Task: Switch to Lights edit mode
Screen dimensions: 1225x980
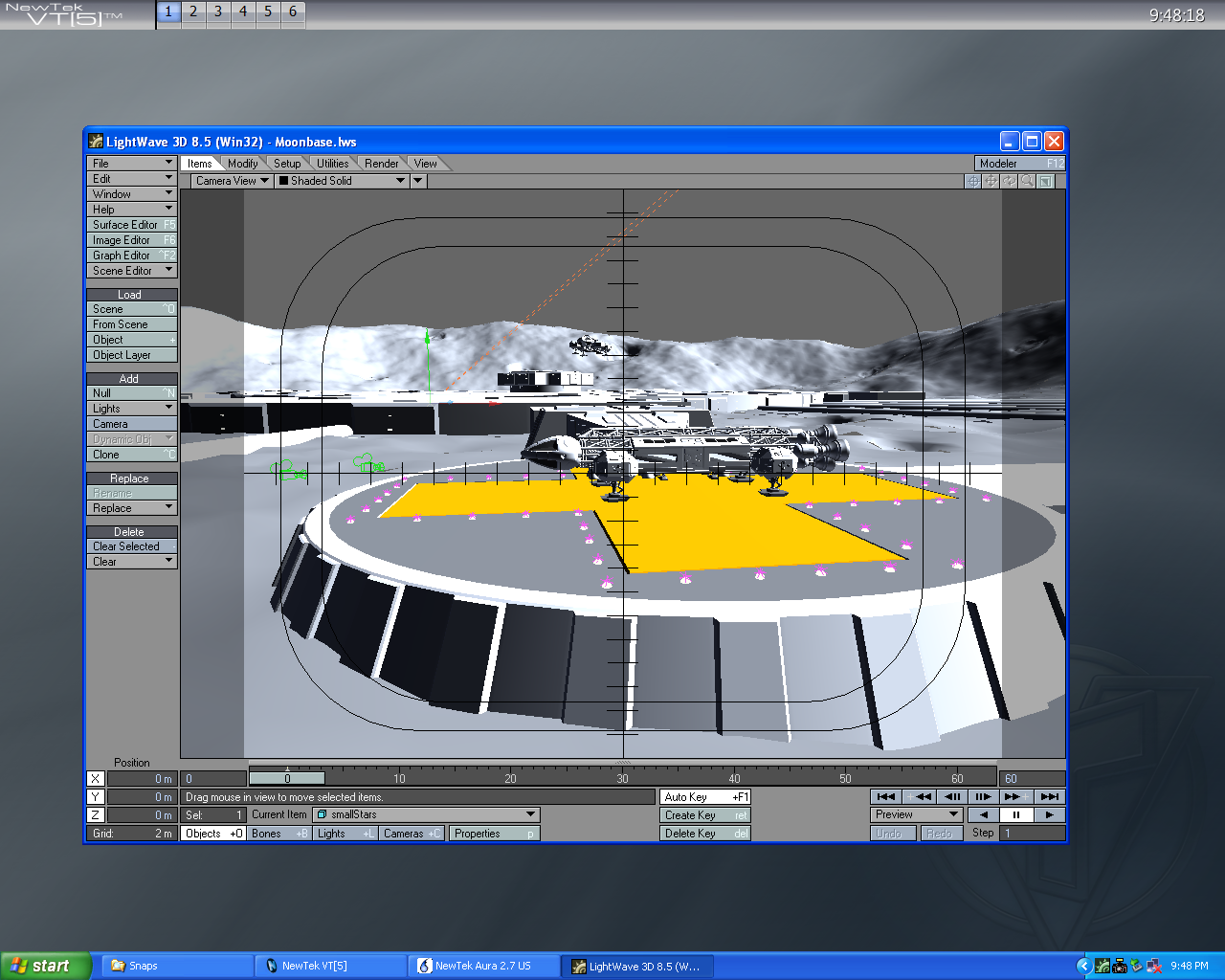Action: point(345,834)
